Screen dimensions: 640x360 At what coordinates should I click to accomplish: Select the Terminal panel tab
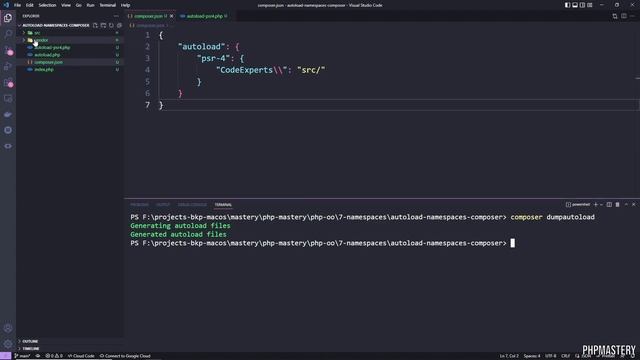[223, 204]
